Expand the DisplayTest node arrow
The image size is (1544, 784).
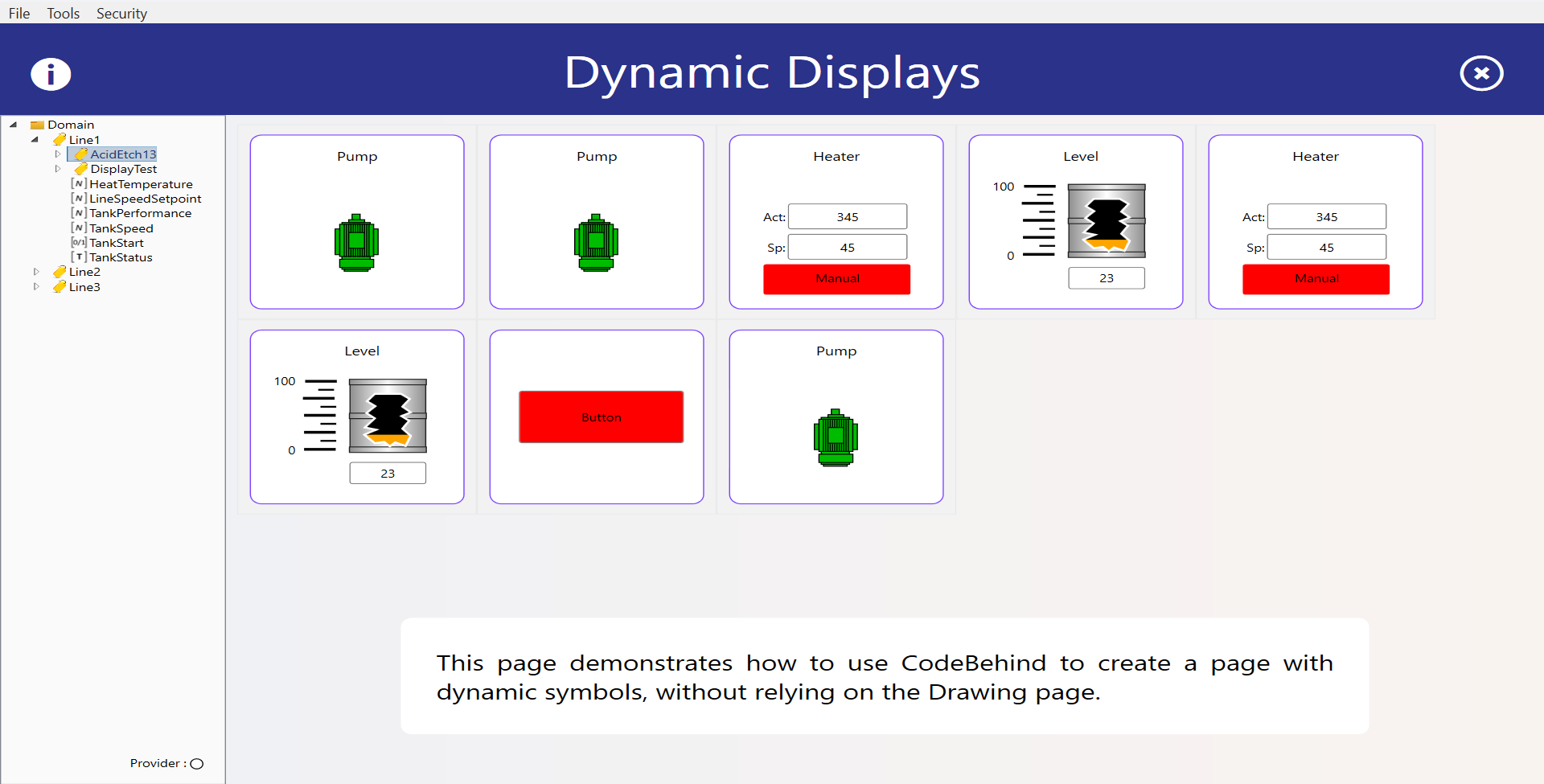(x=57, y=169)
